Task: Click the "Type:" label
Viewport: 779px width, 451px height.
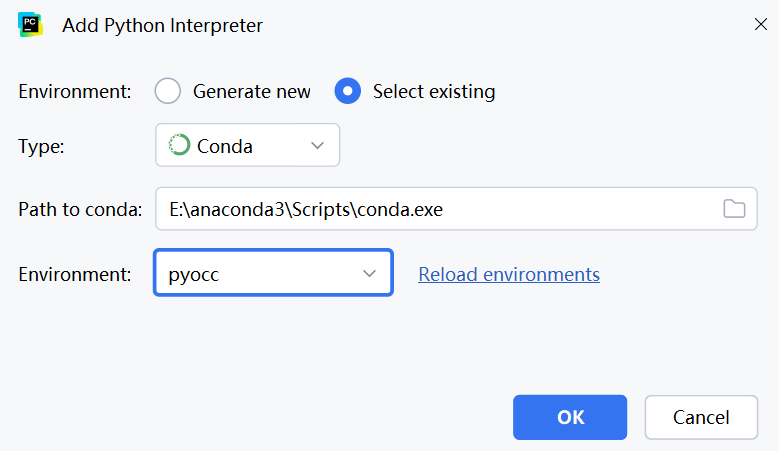Action: coord(42,146)
